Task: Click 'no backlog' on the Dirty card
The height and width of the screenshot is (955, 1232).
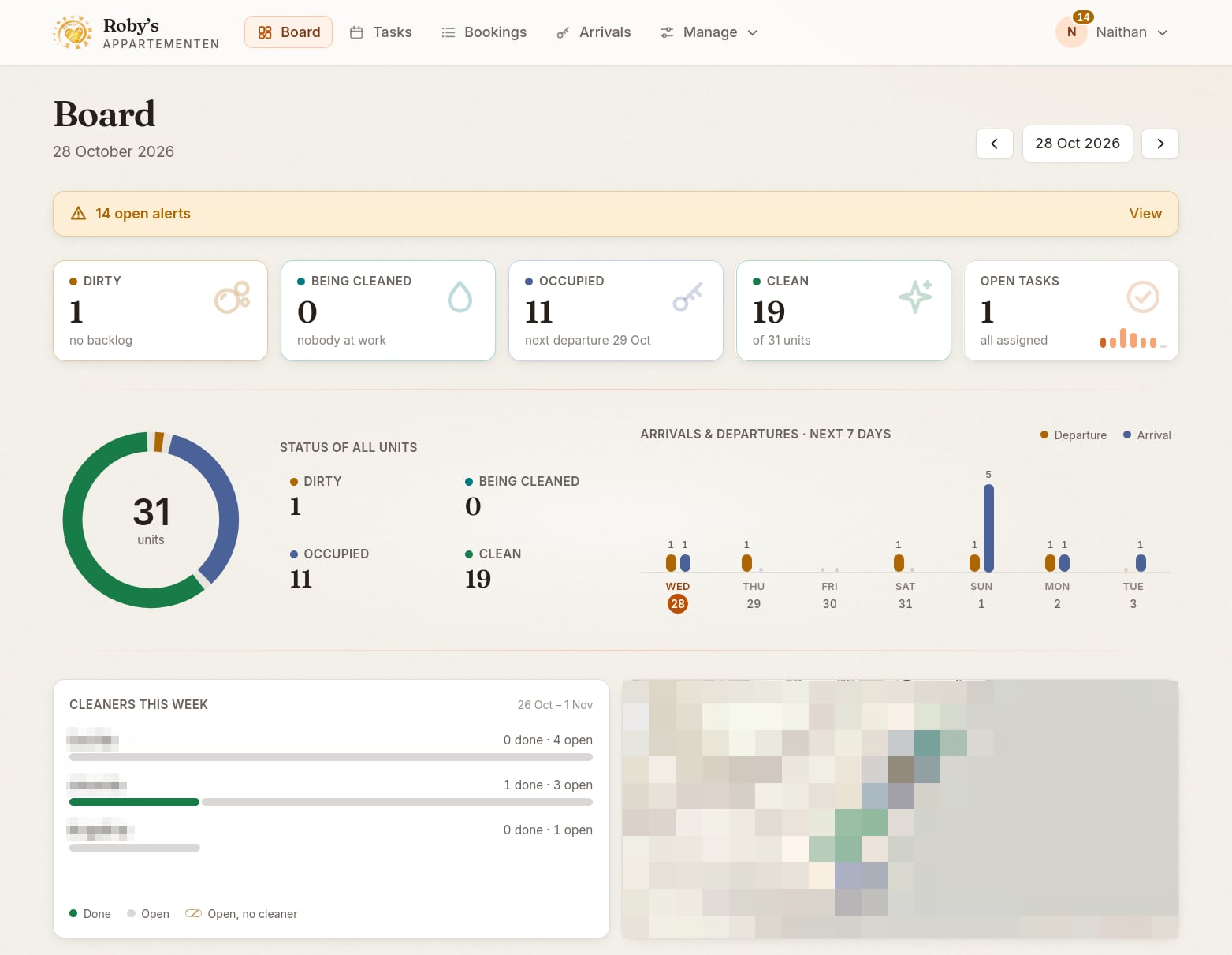Action: tap(101, 340)
